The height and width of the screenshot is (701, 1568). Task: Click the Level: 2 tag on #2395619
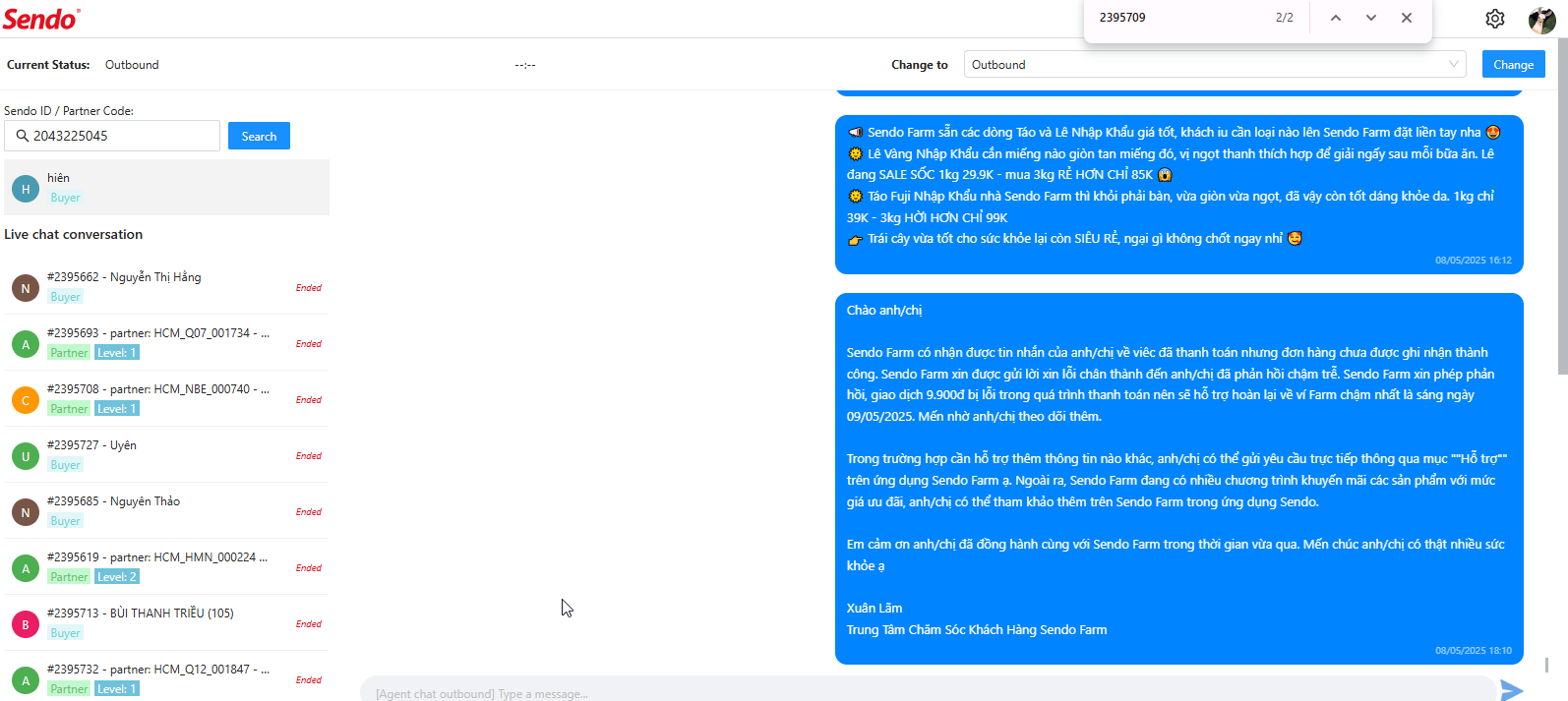click(x=117, y=577)
